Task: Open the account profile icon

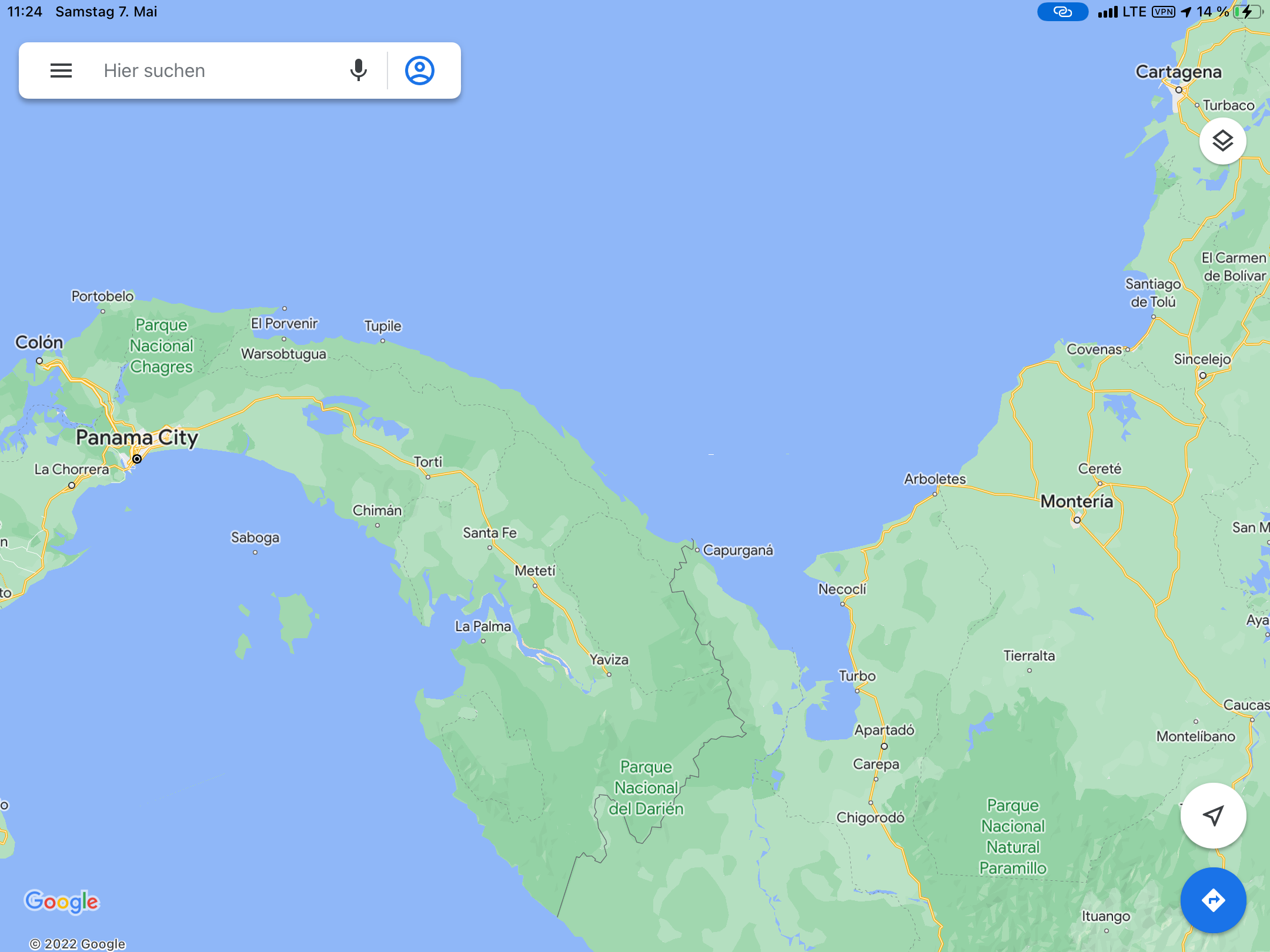Action: tap(419, 71)
